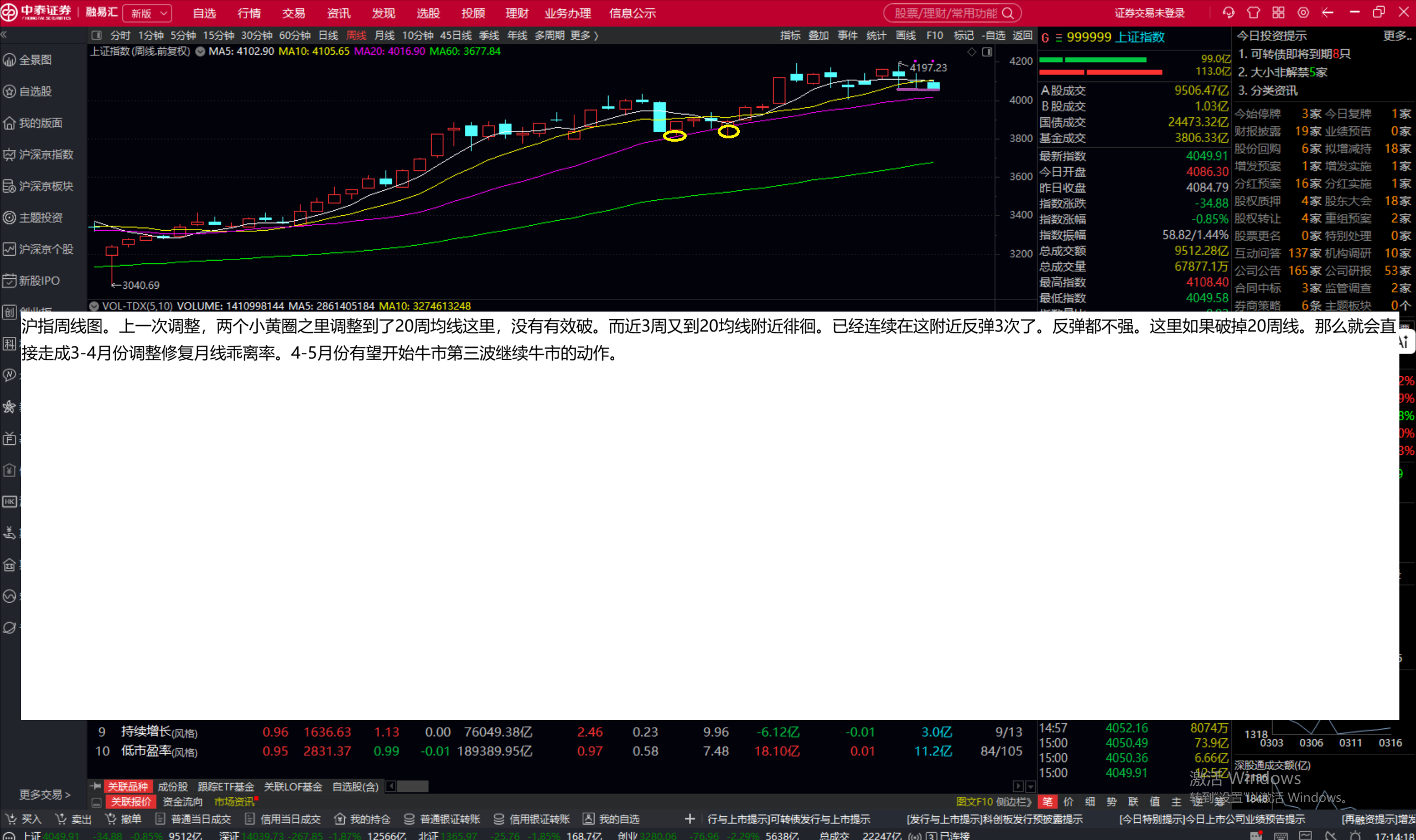Viewport: 1416px width, 840px height.
Task: Click the layout grid icon in title bar
Action: [x=1278, y=13]
